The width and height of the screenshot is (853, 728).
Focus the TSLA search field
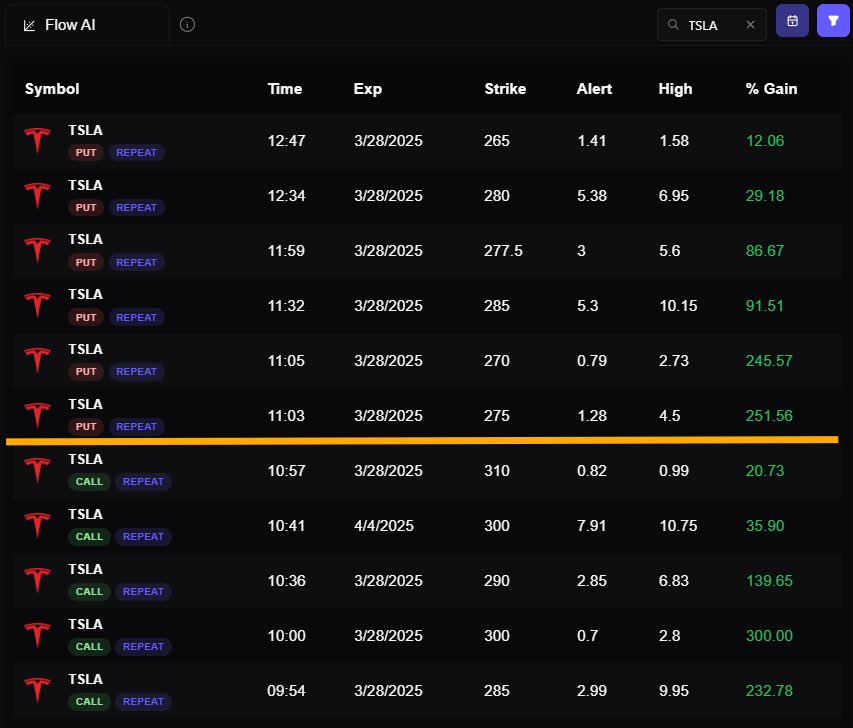tap(712, 24)
